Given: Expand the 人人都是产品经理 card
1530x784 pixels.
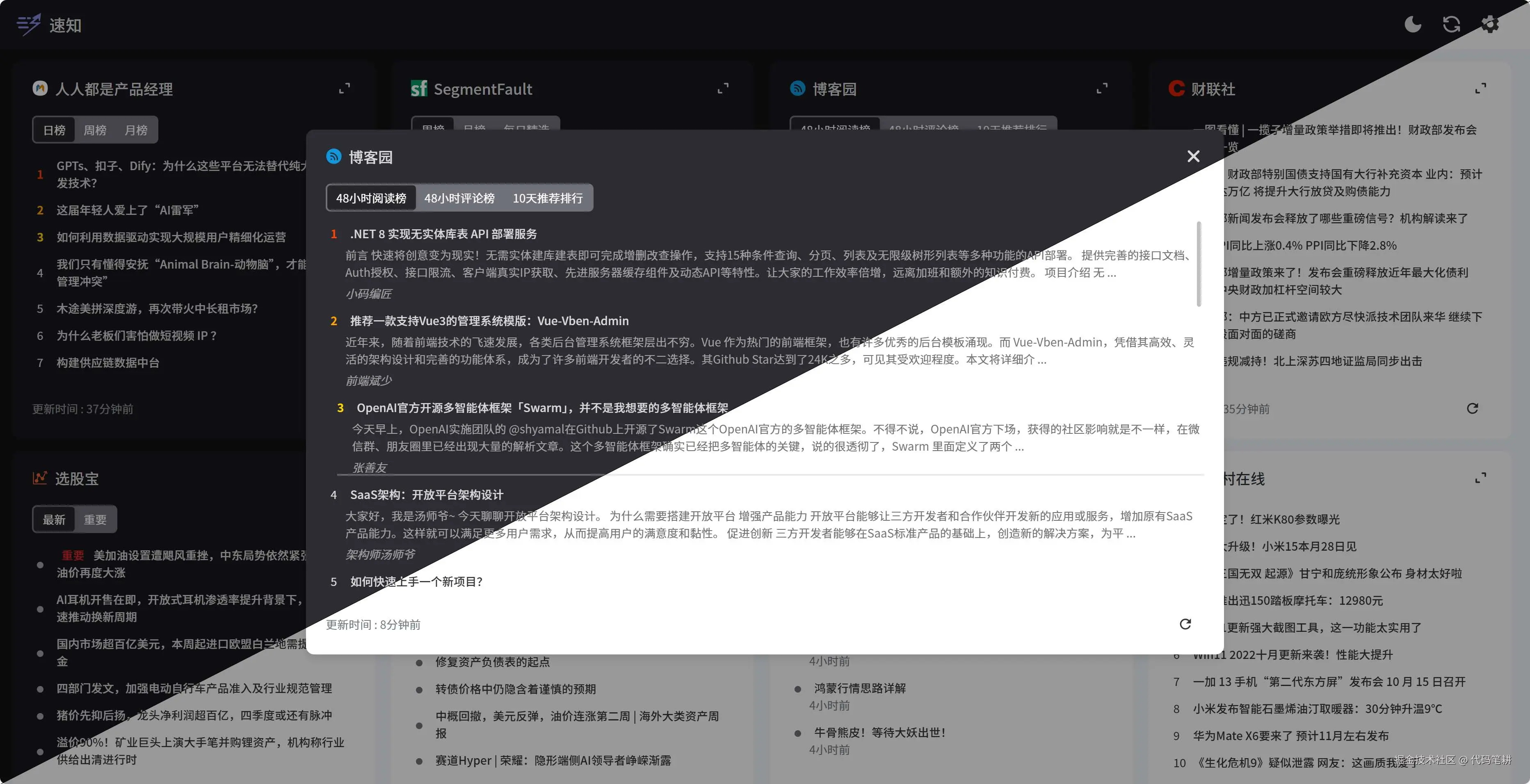Looking at the screenshot, I should pyautogui.click(x=345, y=89).
